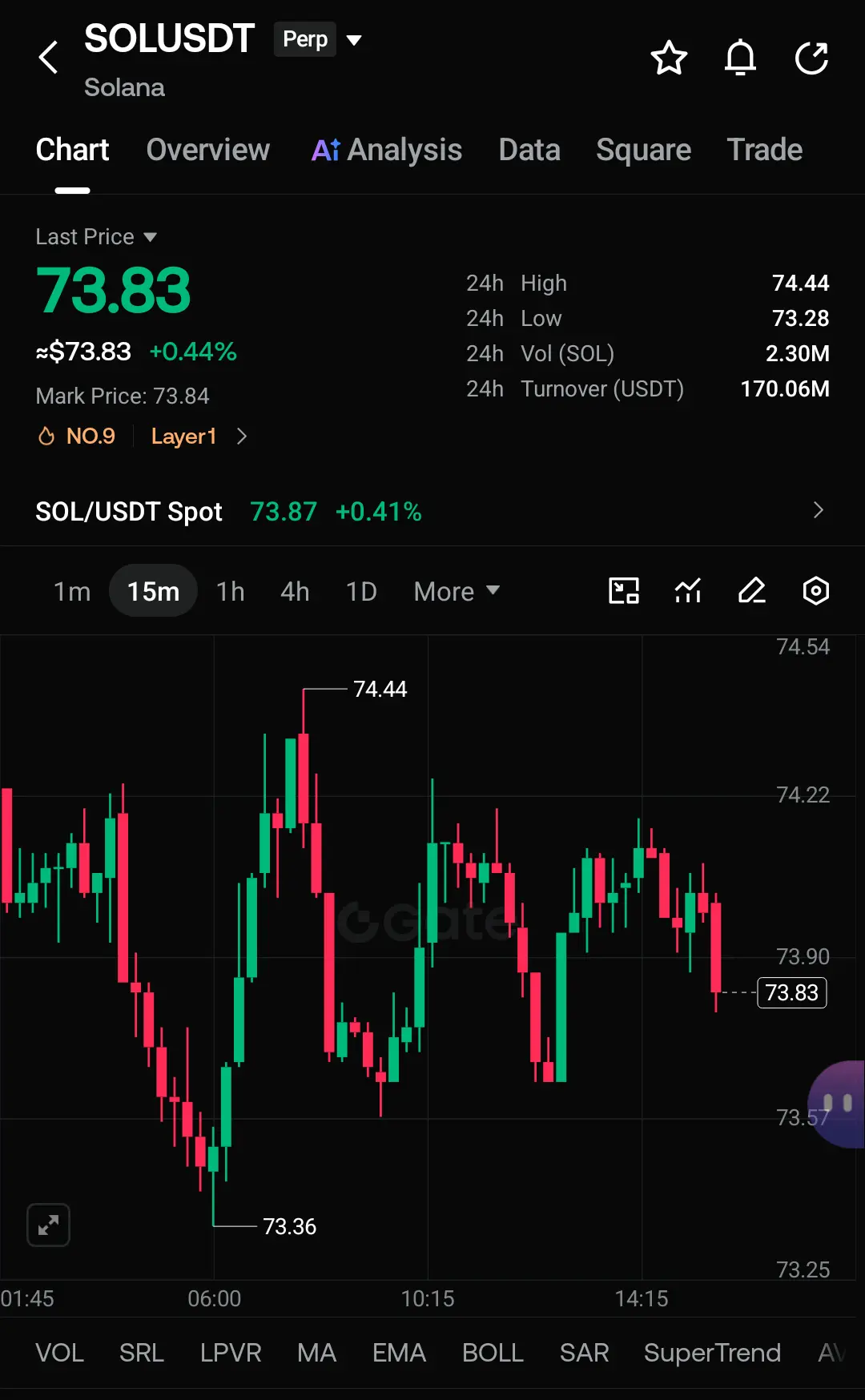Open the Square tab
865x1400 pixels.
[644, 150]
